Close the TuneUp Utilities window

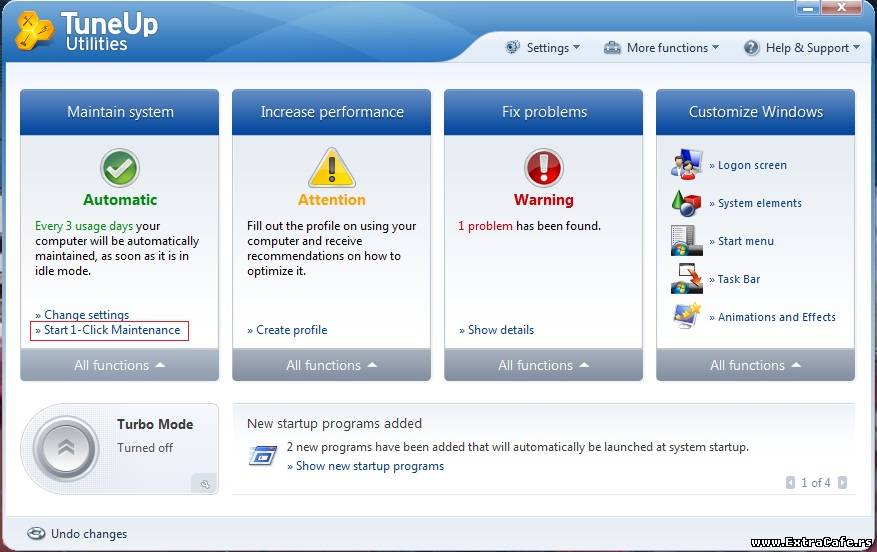(x=842, y=7)
